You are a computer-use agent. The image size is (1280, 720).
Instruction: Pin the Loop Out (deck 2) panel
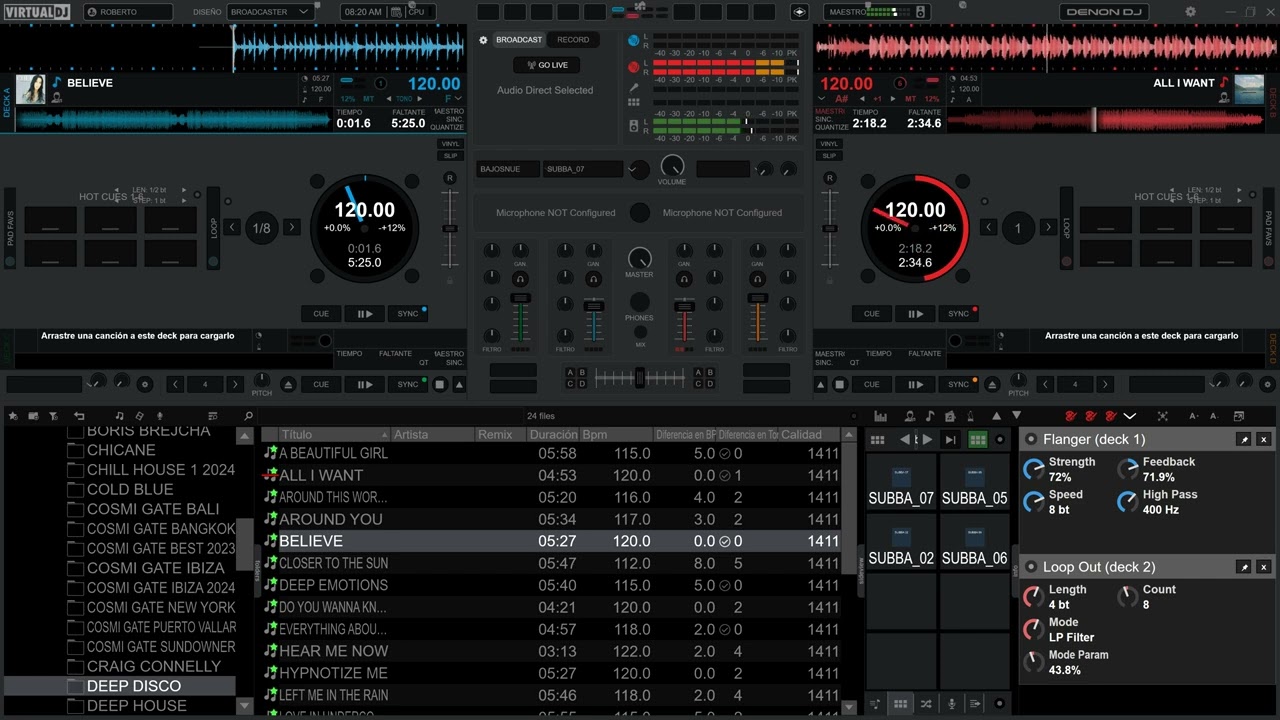pyautogui.click(x=1244, y=567)
